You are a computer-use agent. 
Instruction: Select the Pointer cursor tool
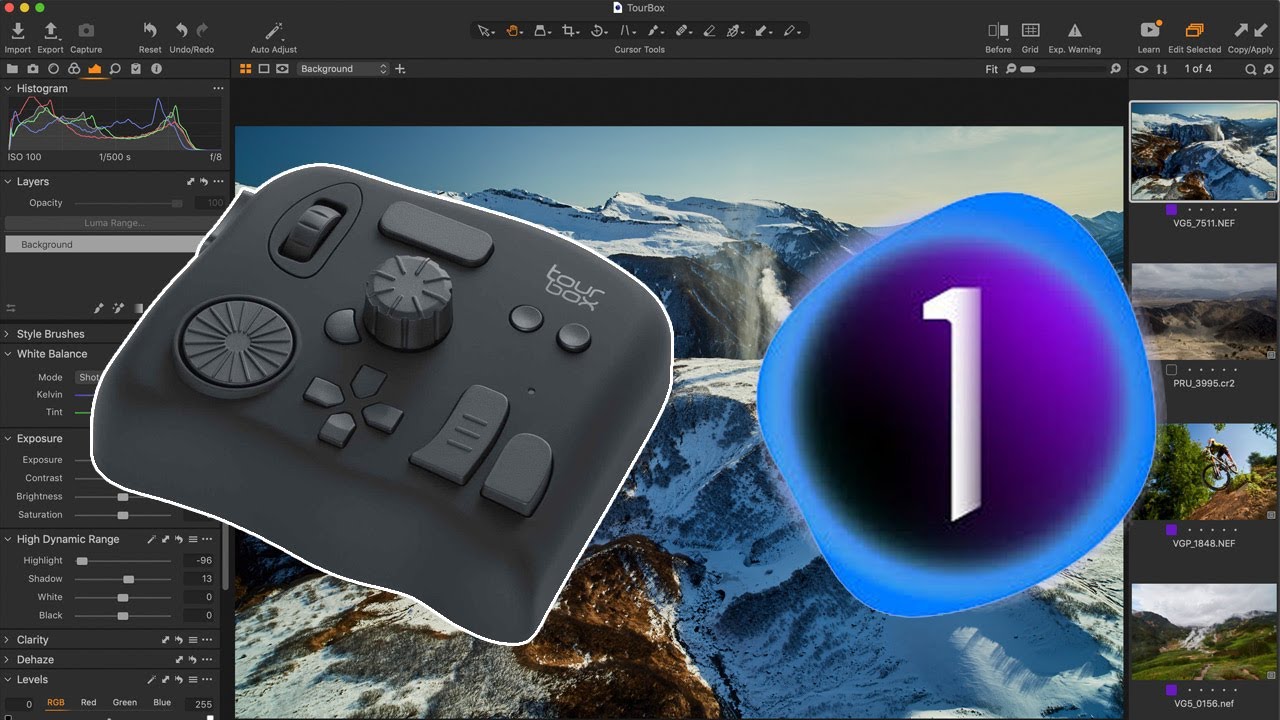click(486, 31)
